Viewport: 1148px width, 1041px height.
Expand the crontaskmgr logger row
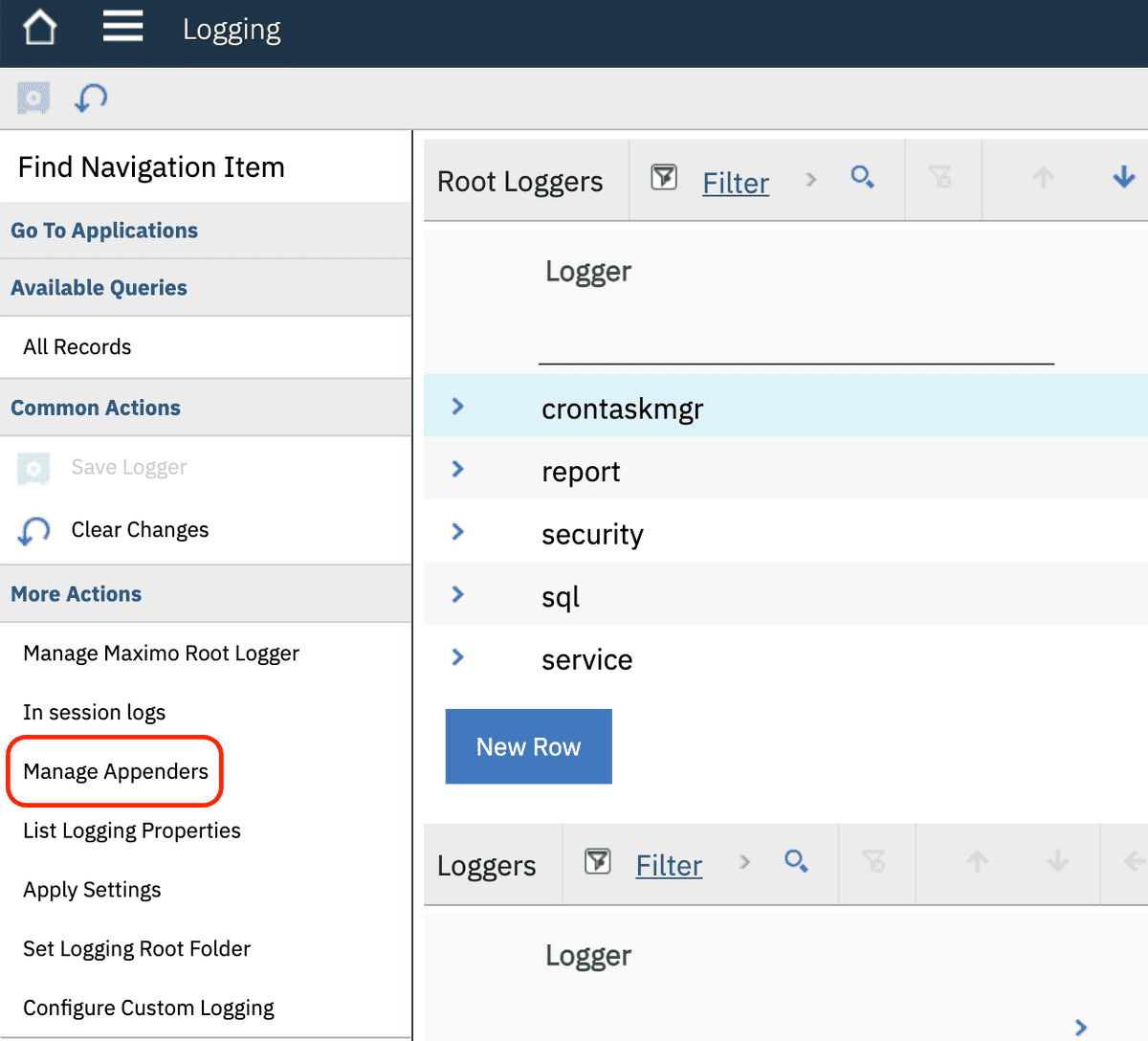coord(457,406)
